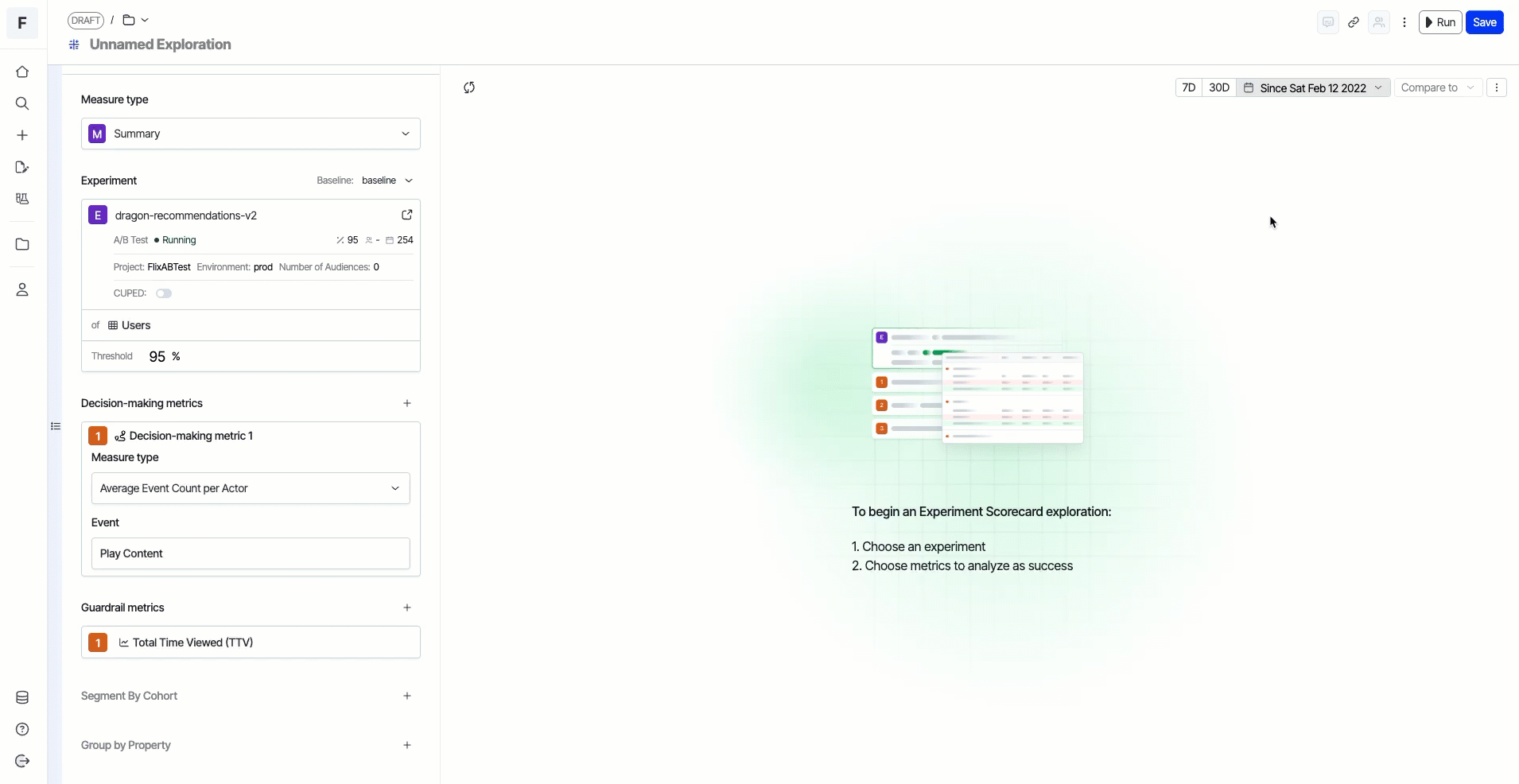
Task: Open the experiments flask icon in sidebar
Action: (22, 199)
